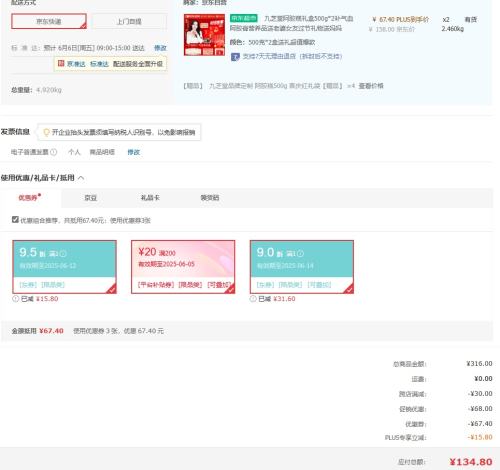Click the 总重量 4.920kg text
The height and width of the screenshot is (470, 500).
coord(36,90)
